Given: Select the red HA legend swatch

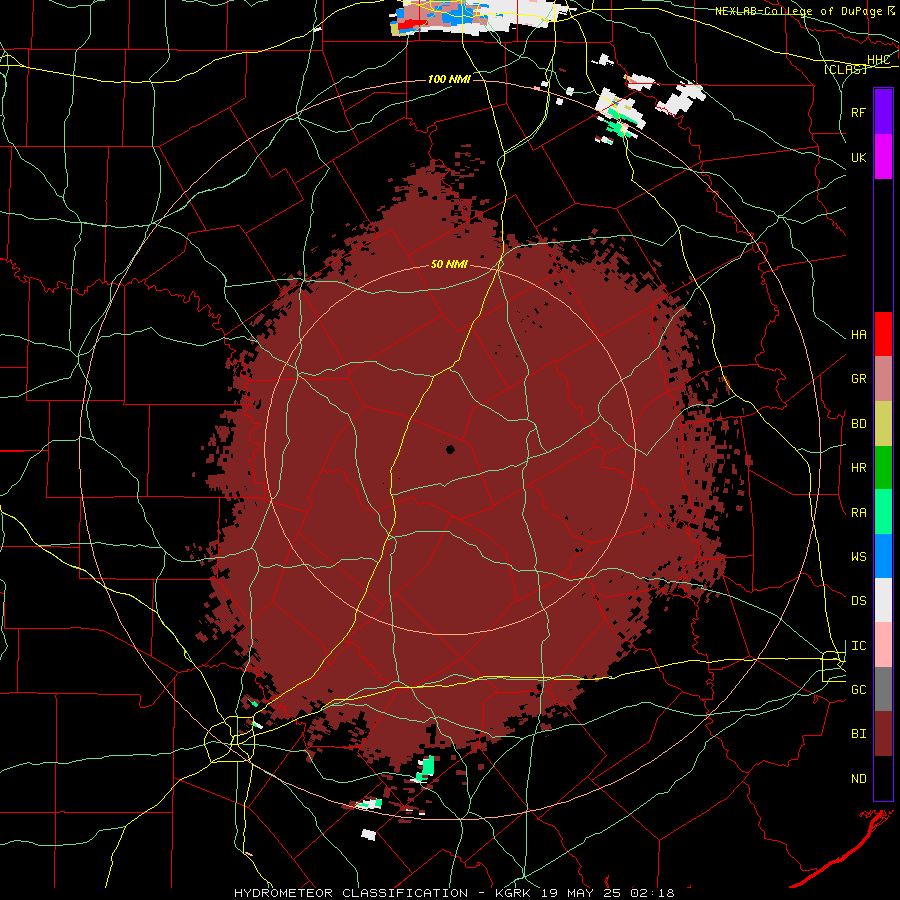Looking at the screenshot, I should click(883, 334).
